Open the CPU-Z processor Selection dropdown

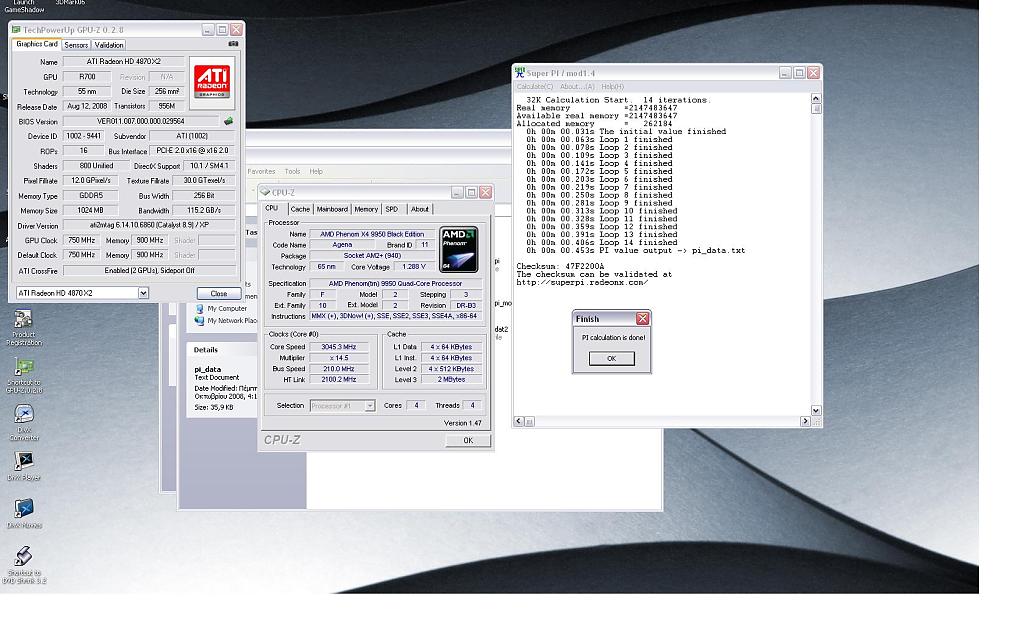pyautogui.click(x=370, y=406)
